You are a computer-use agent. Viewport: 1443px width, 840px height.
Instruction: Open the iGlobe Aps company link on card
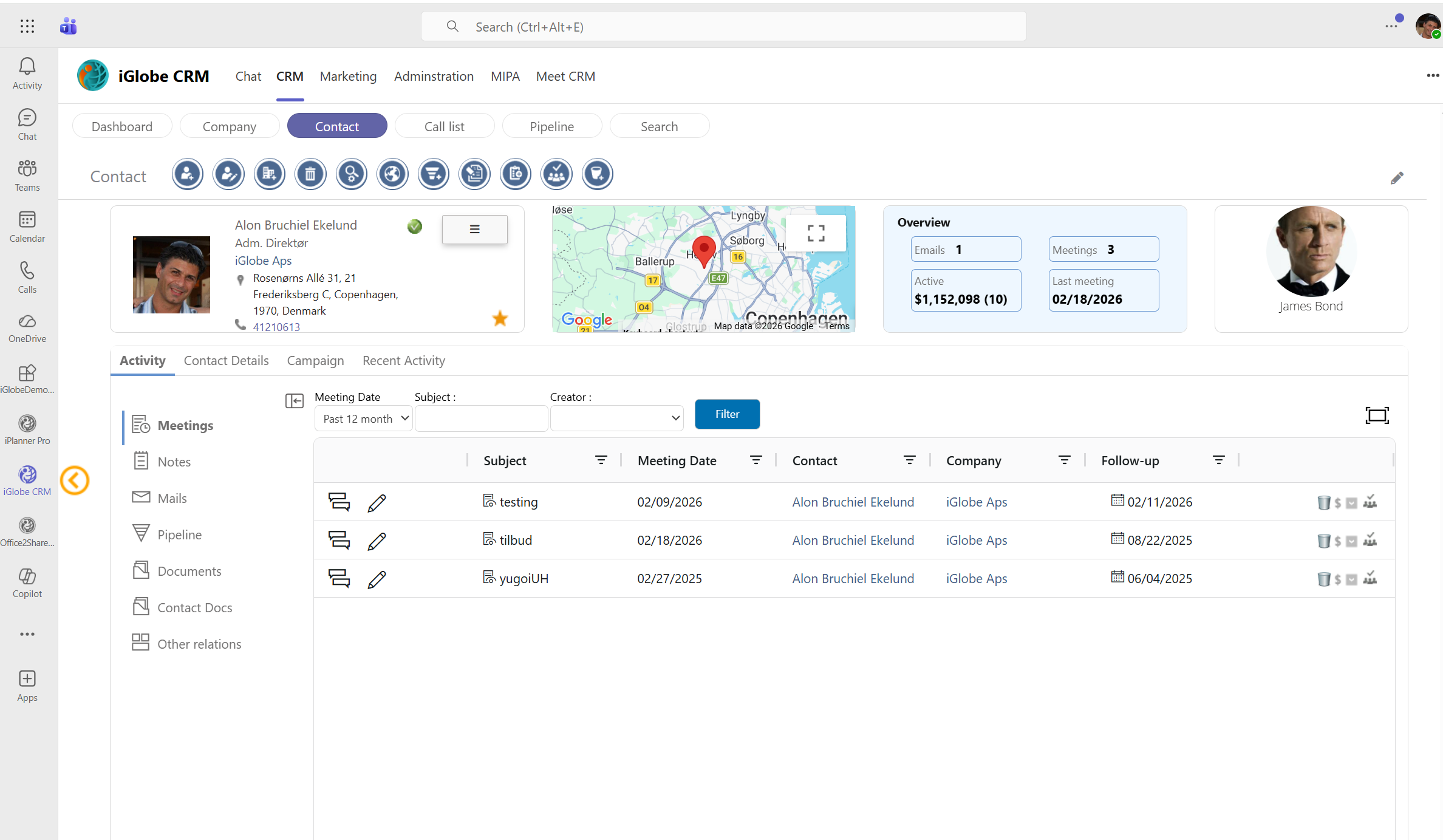coord(263,261)
